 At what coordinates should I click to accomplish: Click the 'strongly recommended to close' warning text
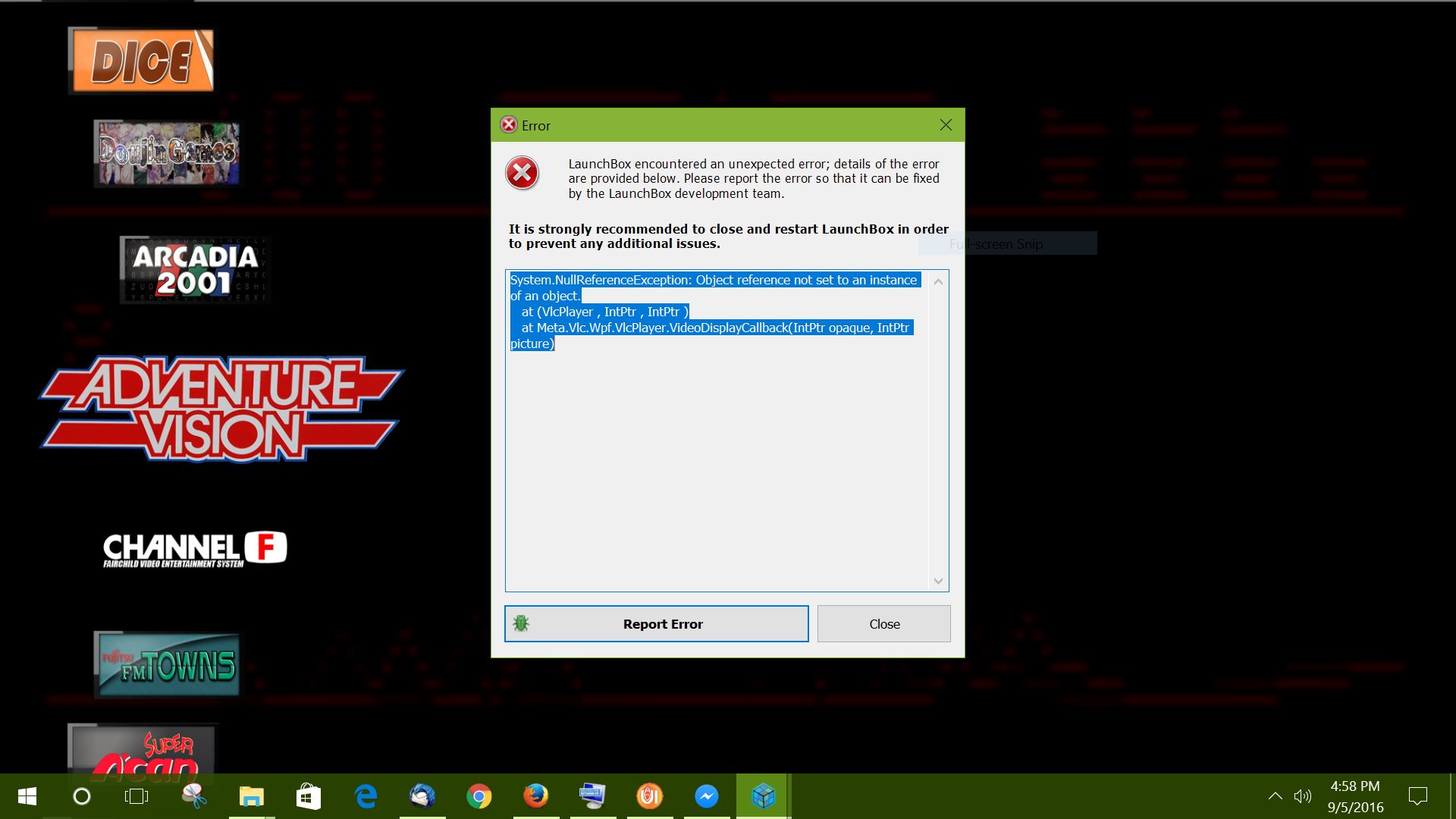(728, 236)
